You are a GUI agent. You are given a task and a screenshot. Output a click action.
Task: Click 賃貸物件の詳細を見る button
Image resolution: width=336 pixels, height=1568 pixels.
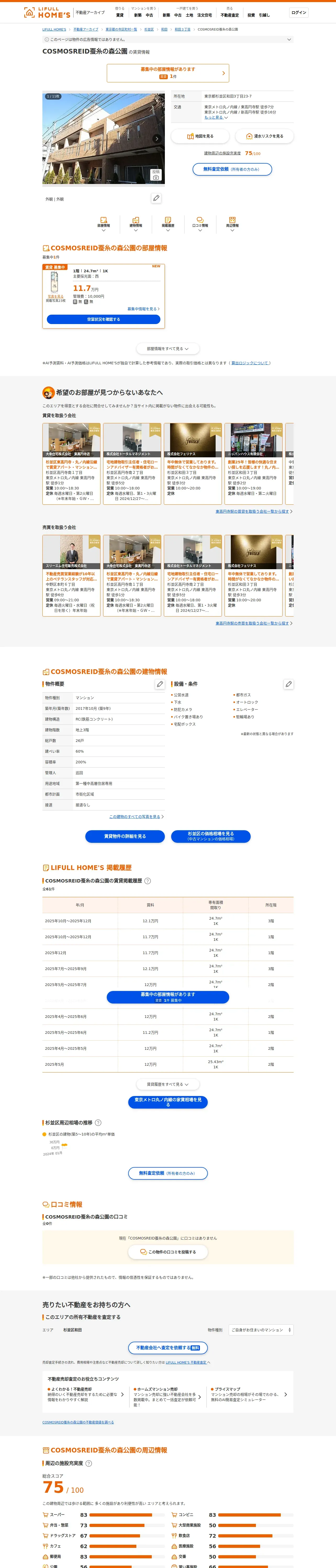pyautogui.click(x=125, y=836)
